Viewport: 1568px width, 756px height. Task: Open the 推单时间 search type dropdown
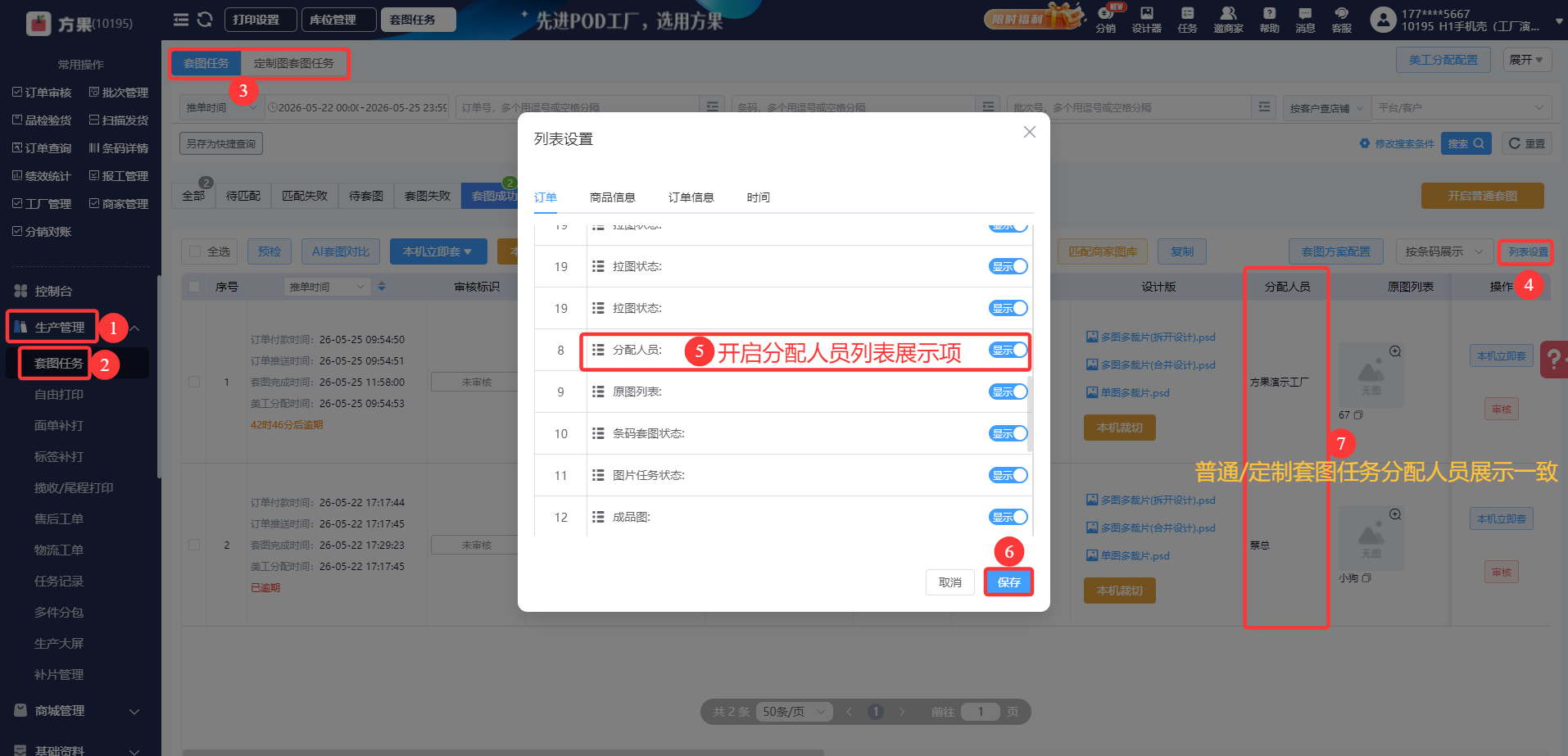click(221, 107)
